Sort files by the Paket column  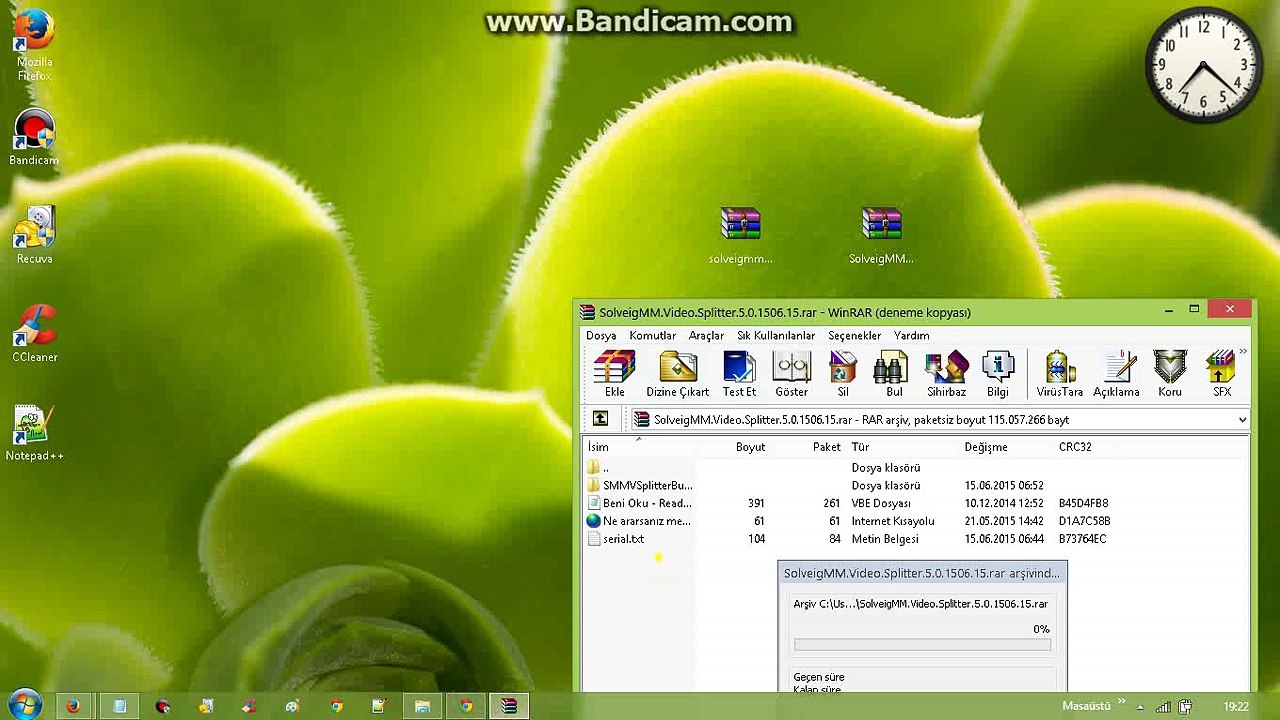(x=827, y=447)
